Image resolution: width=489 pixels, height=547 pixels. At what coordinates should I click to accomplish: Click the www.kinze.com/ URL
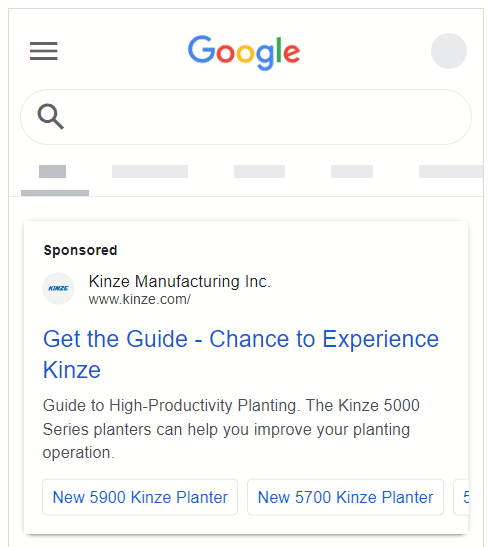click(140, 299)
